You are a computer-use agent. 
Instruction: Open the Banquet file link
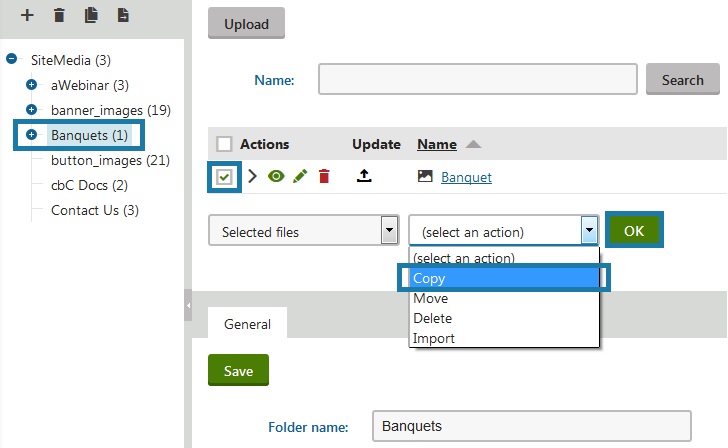(x=466, y=177)
